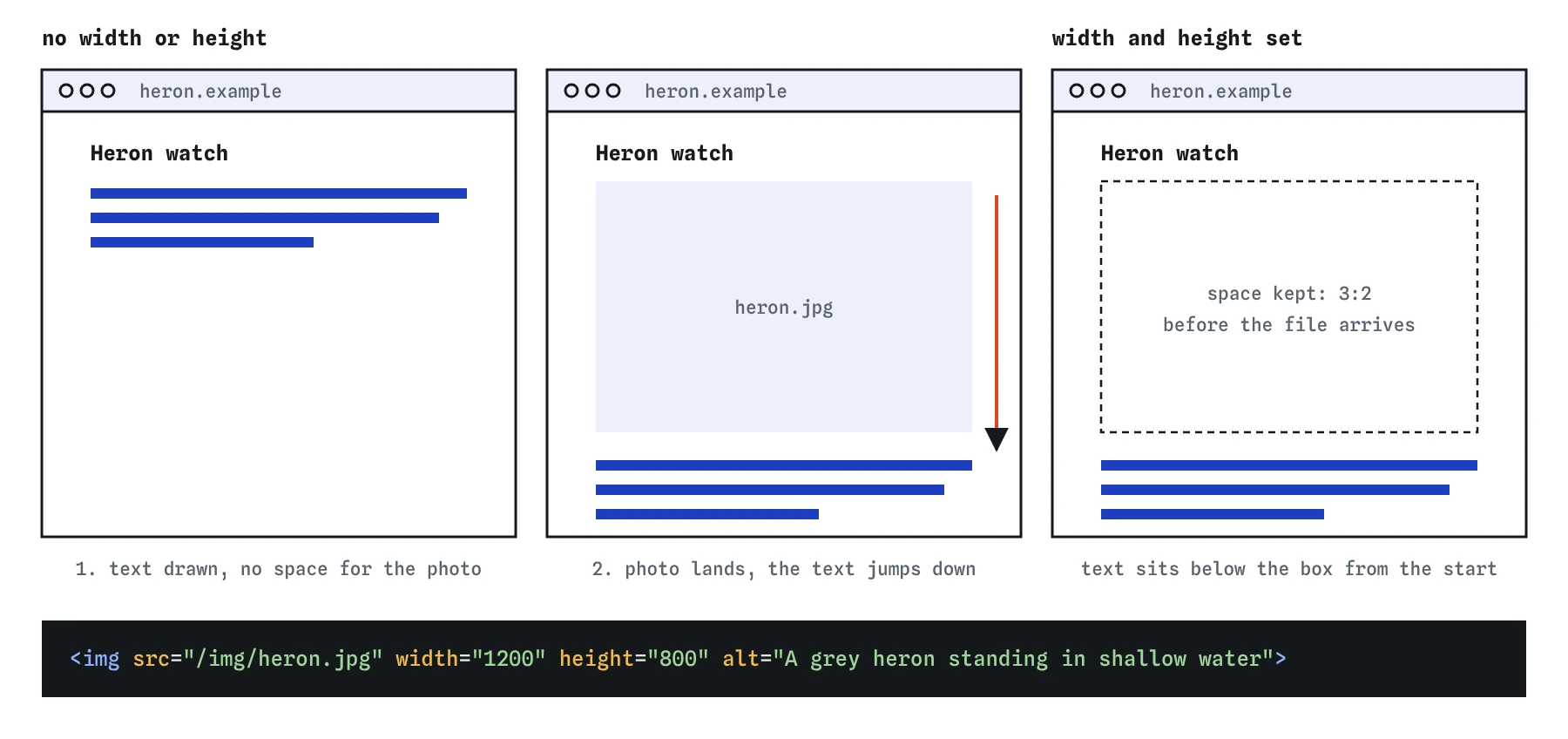The width and height of the screenshot is (1568, 739).
Task: Click the src="/img/heron.jpg" attribute in code
Action: [258, 659]
